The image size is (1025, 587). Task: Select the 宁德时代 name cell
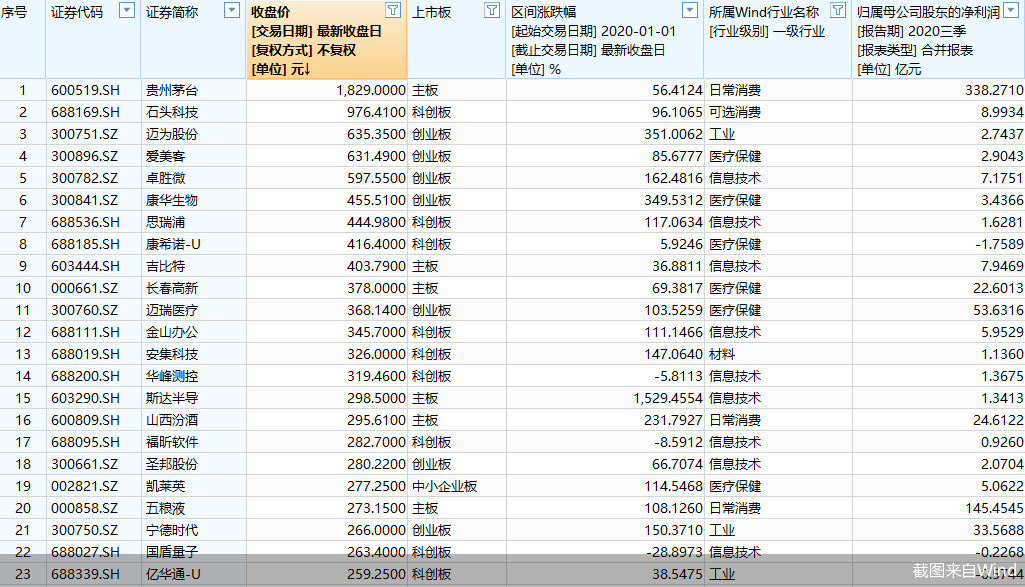tap(172, 530)
